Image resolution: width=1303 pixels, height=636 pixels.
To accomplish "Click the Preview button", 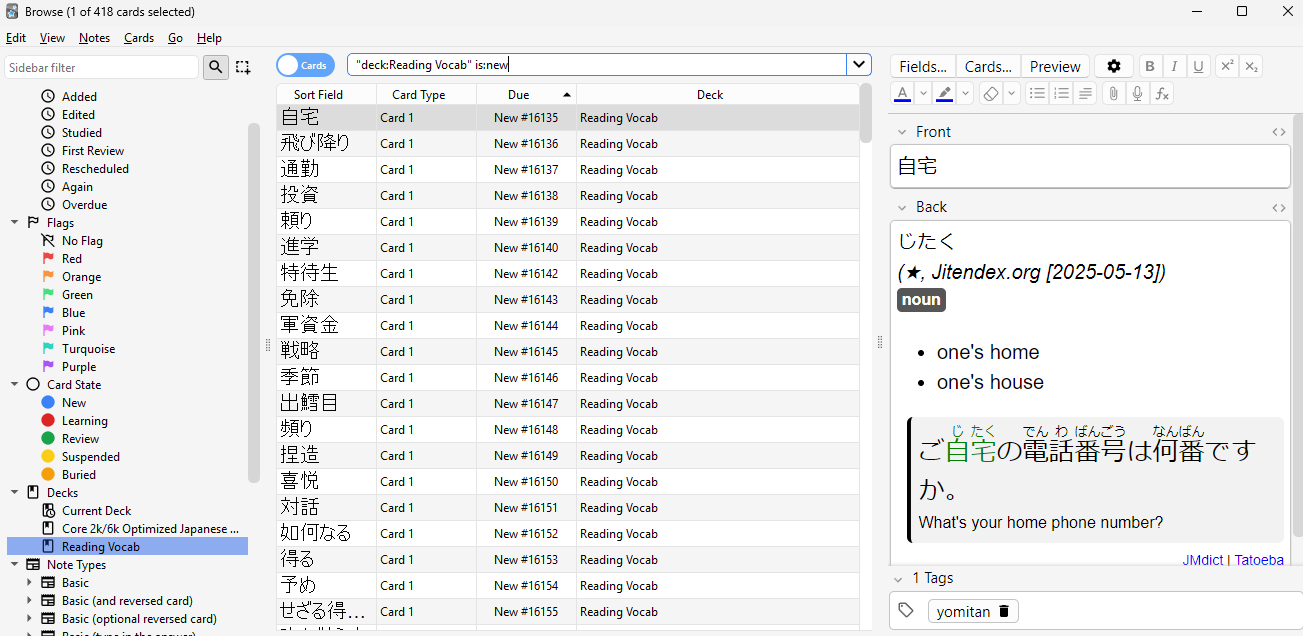I will tap(1055, 66).
